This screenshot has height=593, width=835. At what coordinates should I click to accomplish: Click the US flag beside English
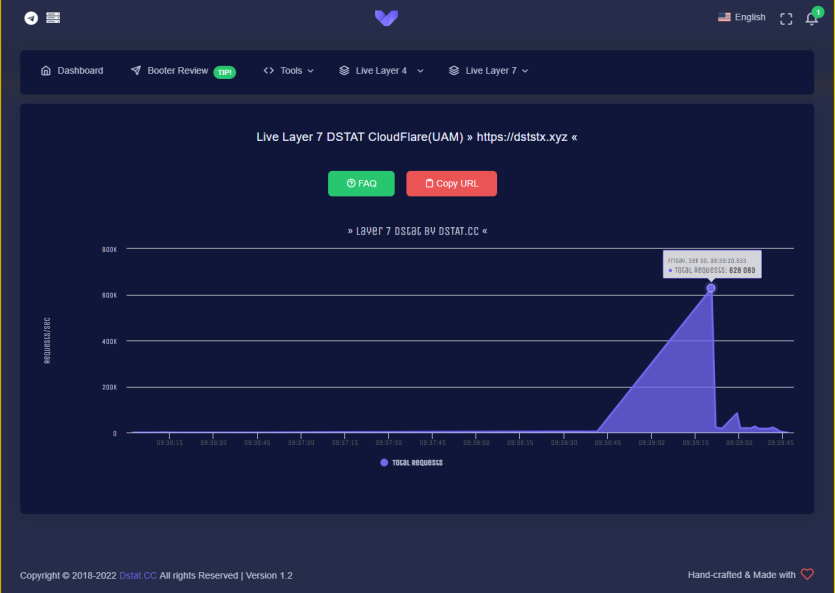tap(724, 16)
